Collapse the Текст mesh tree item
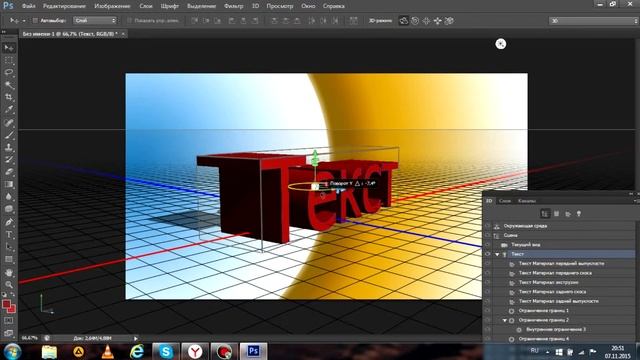The height and width of the screenshot is (360, 640). [x=497, y=254]
